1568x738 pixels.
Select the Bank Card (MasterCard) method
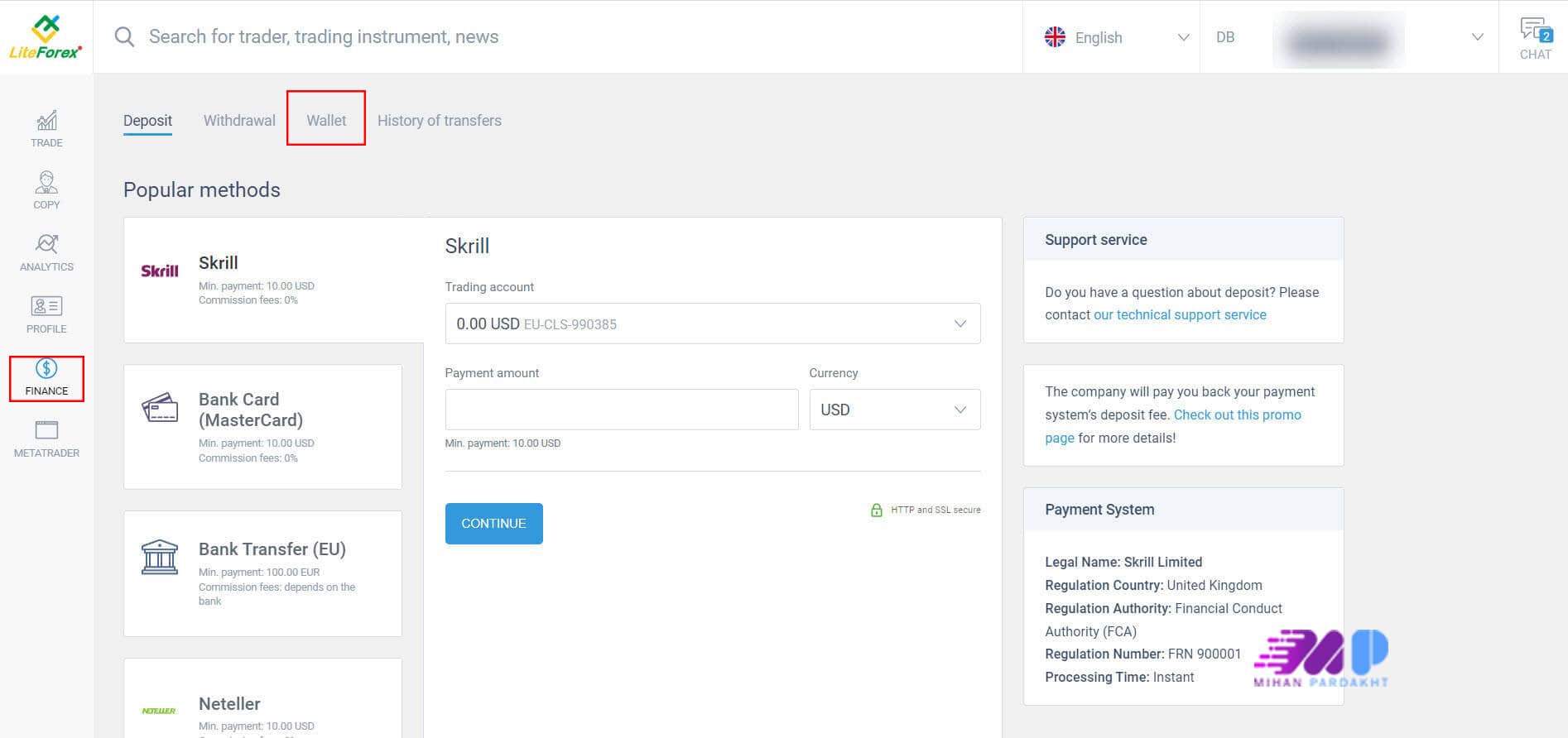(262, 427)
